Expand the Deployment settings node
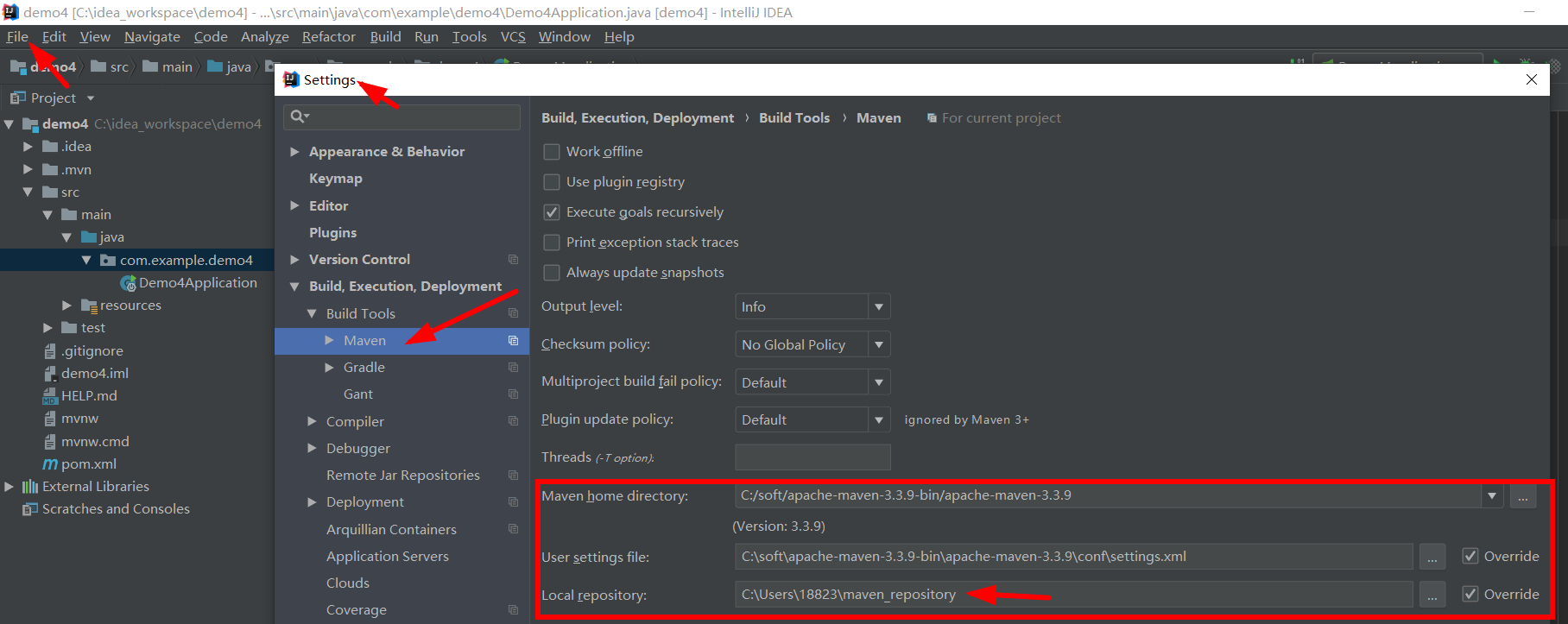The image size is (1568, 624). [312, 501]
